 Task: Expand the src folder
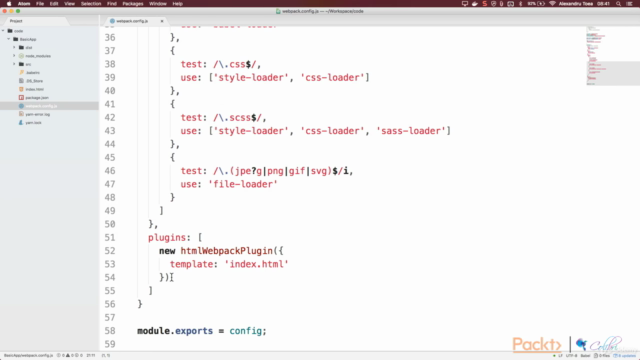coord(14,64)
